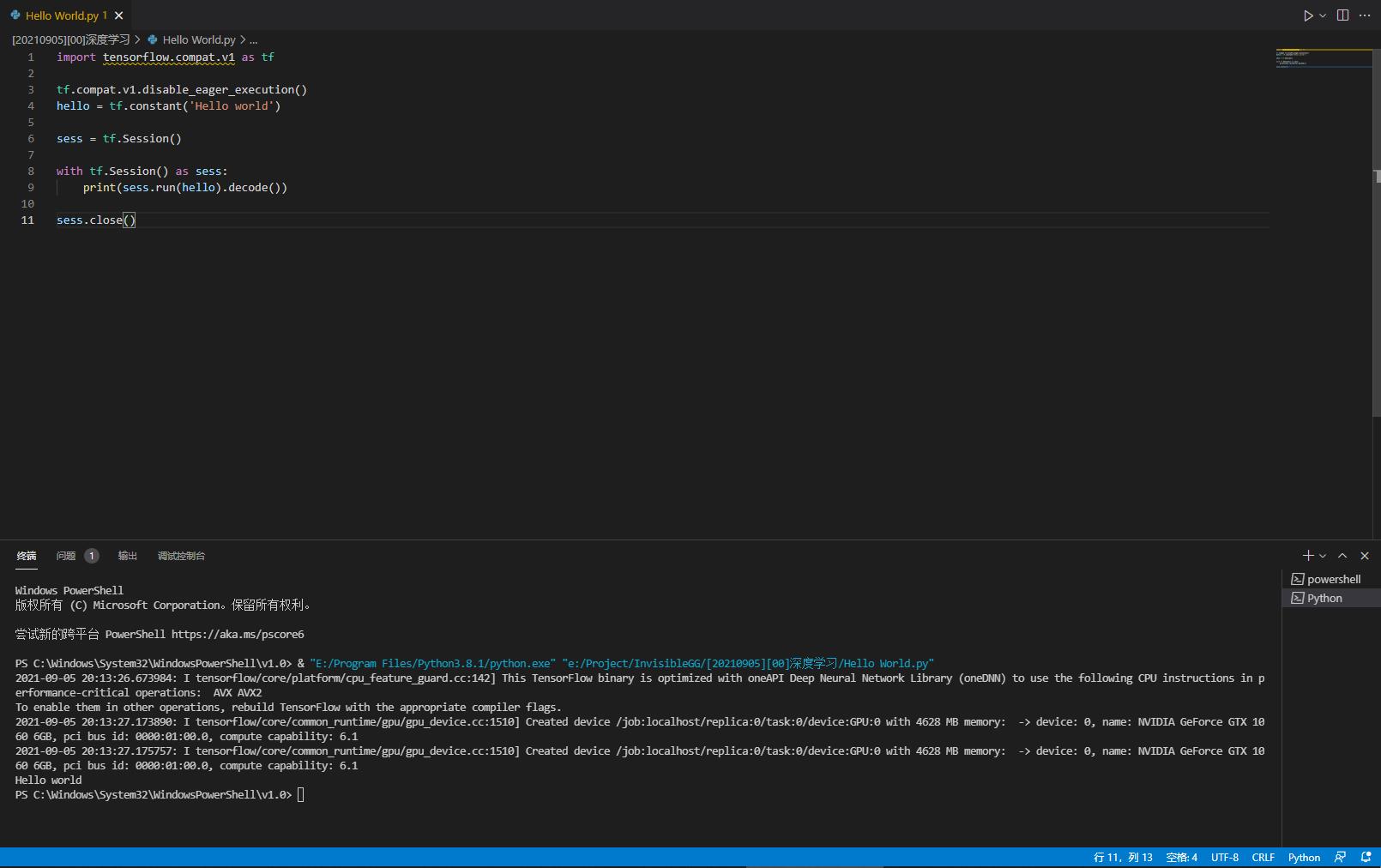Screen dimensions: 1381x868
Task: Click the Hello World.py path in terminal
Action: [x=748, y=664]
